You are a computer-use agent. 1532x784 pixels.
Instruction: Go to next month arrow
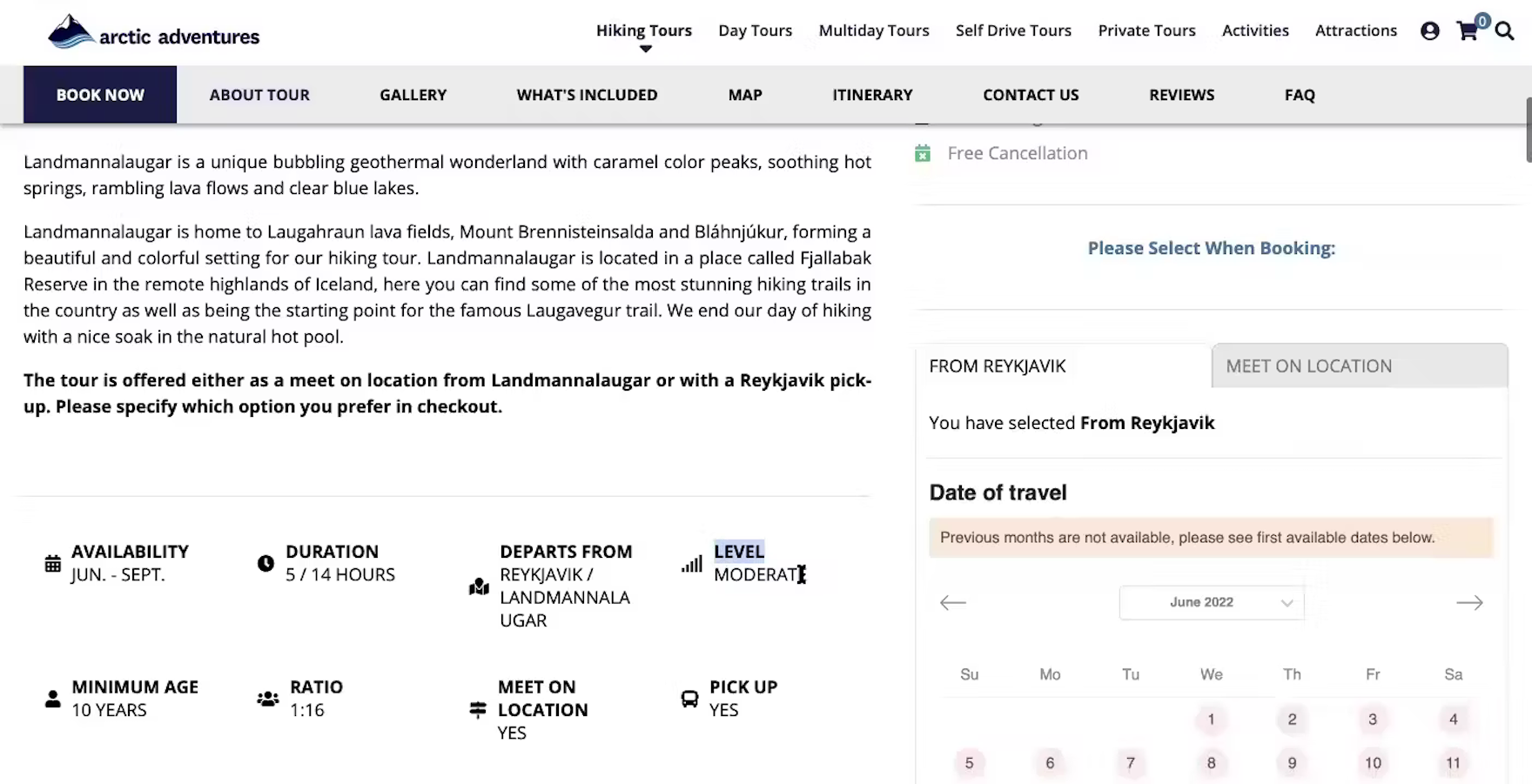tap(1469, 602)
